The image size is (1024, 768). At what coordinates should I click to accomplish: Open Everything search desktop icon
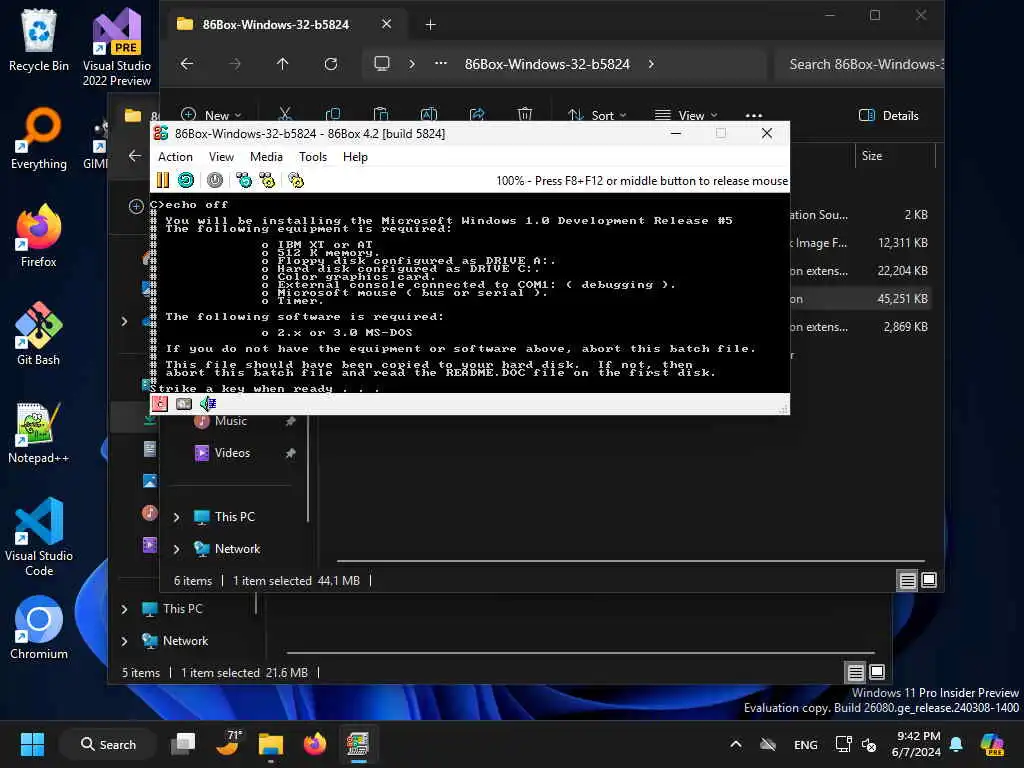click(39, 138)
